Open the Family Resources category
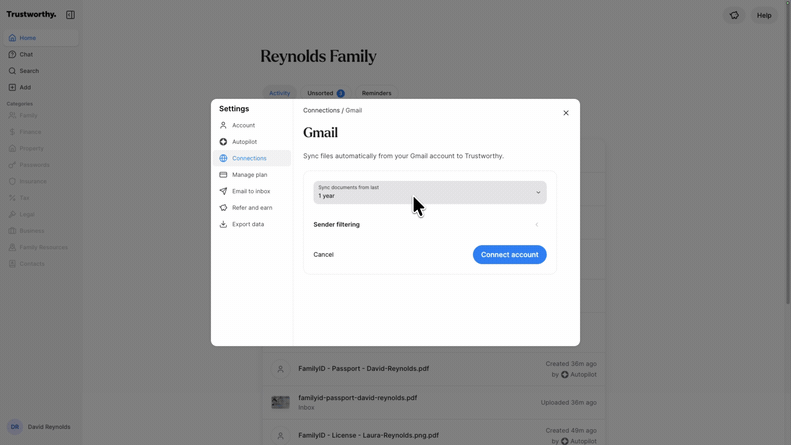The width and height of the screenshot is (791, 445). (40, 247)
